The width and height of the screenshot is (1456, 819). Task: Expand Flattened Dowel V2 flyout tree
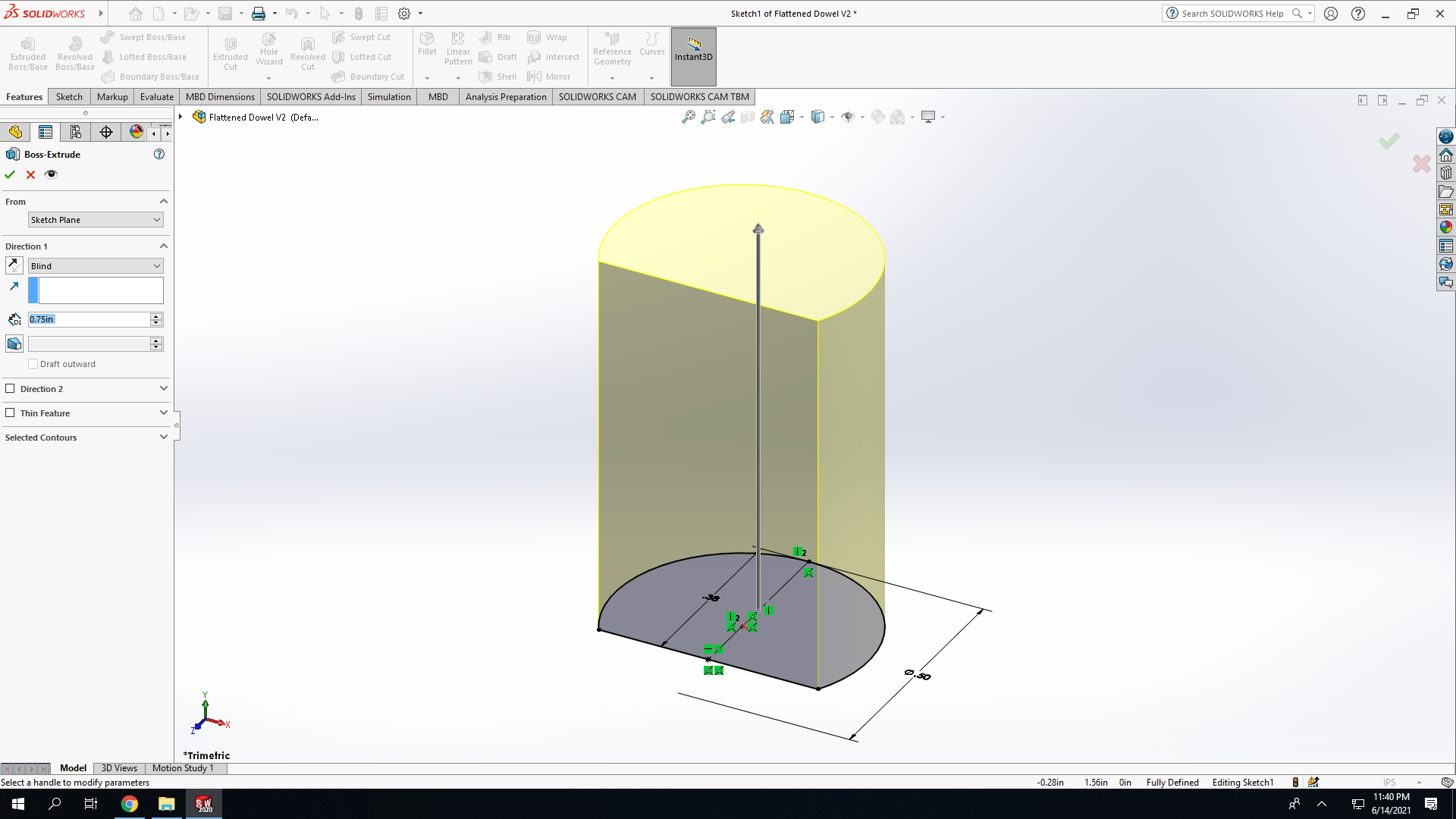coord(180,117)
